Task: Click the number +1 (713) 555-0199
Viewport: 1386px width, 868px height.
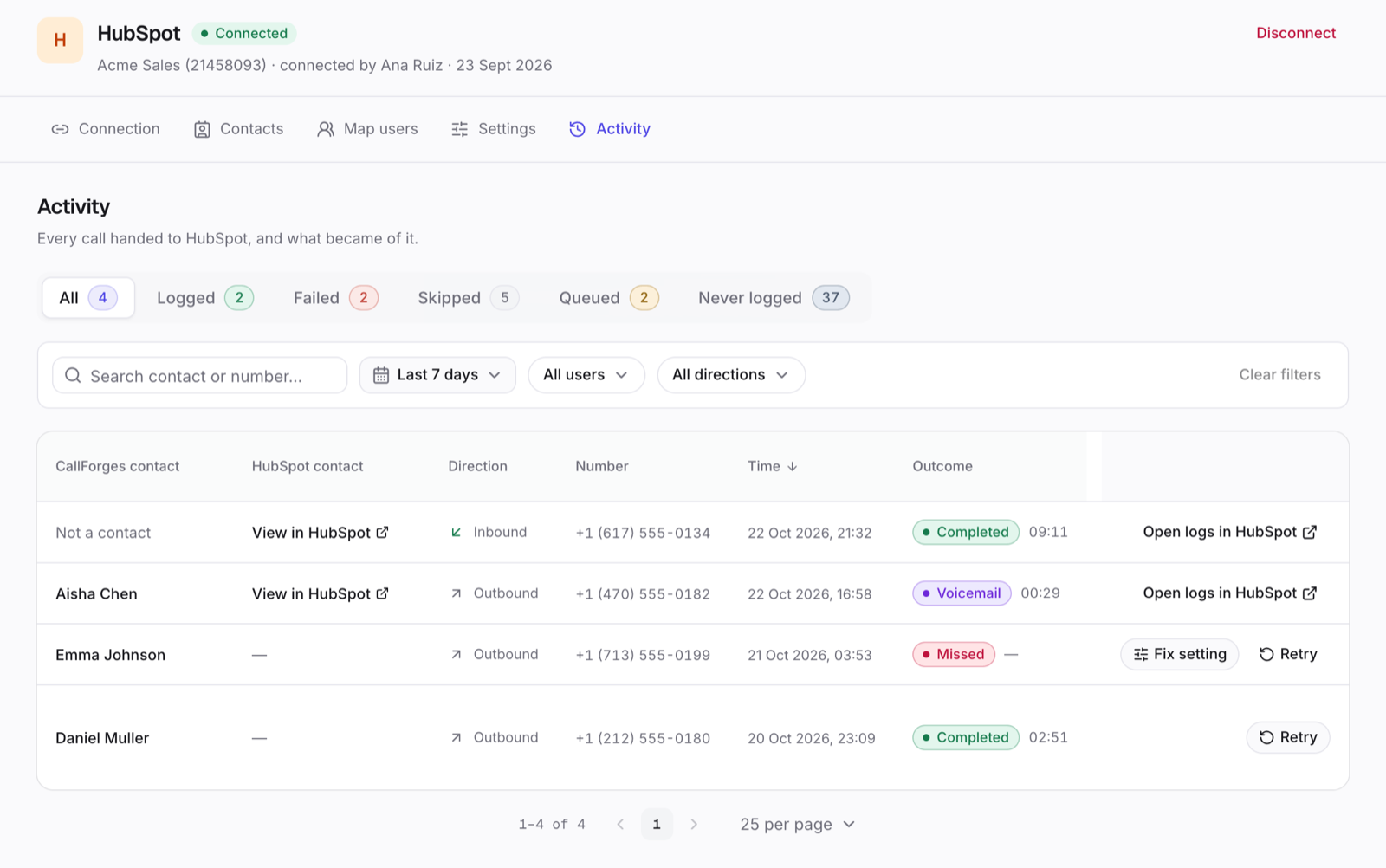Action: pyautogui.click(x=643, y=655)
